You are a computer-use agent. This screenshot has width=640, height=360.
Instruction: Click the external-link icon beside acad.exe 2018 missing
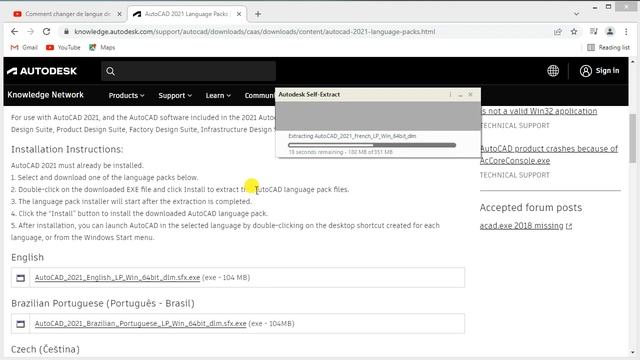[569, 226]
